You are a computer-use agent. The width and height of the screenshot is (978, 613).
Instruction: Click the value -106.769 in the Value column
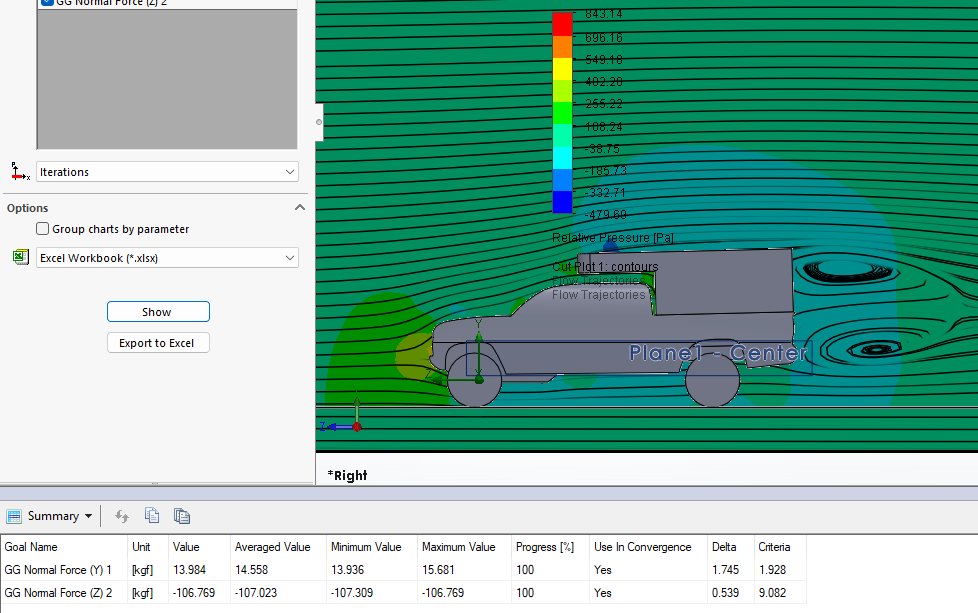(193, 593)
